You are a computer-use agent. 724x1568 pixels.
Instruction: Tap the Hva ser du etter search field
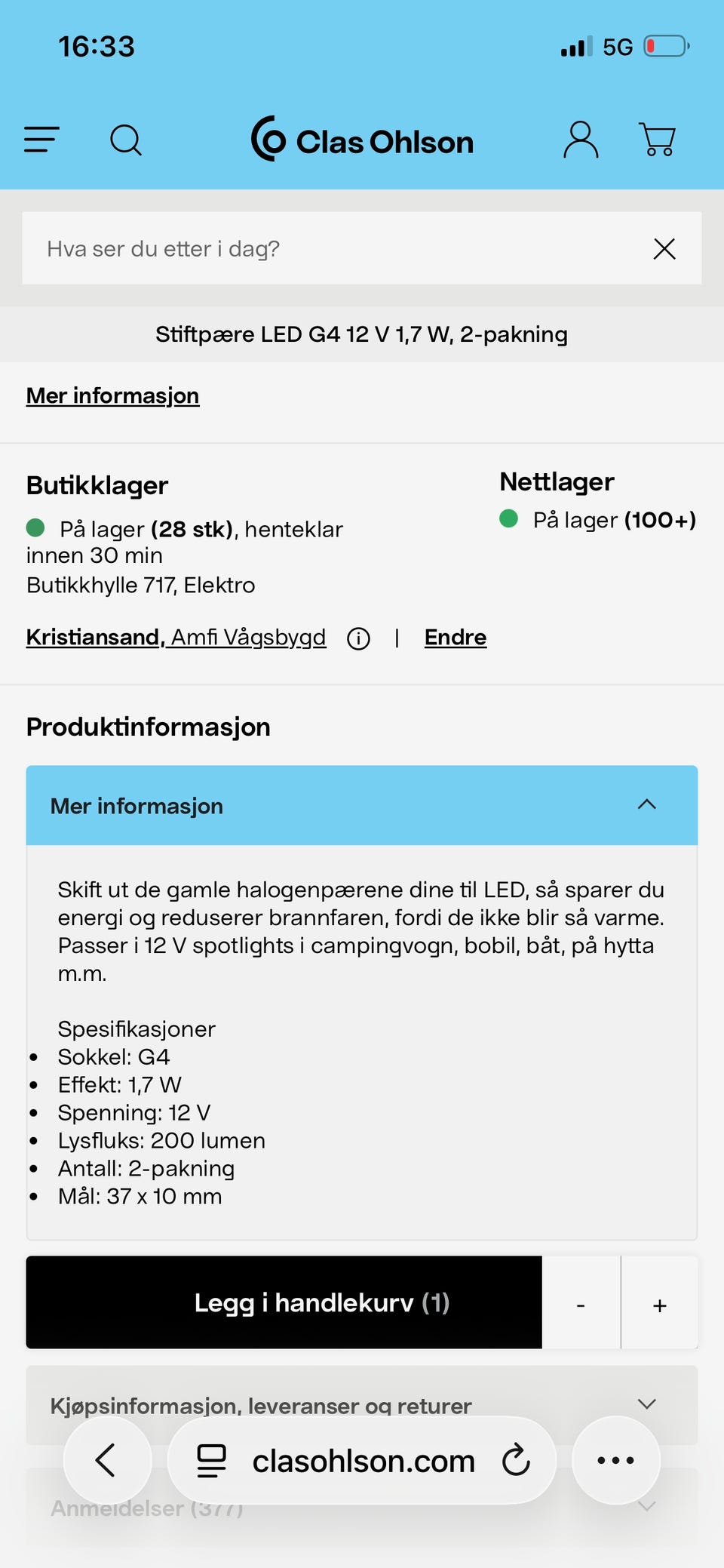(302, 248)
